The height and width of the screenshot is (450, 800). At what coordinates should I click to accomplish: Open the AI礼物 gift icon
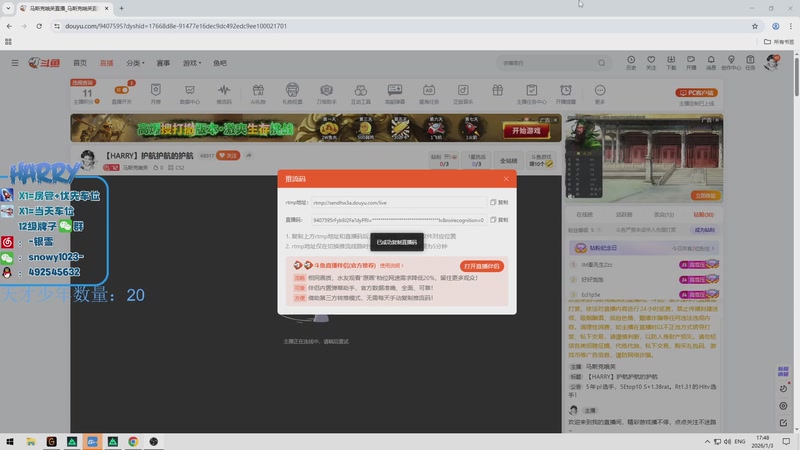pyautogui.click(x=258, y=93)
